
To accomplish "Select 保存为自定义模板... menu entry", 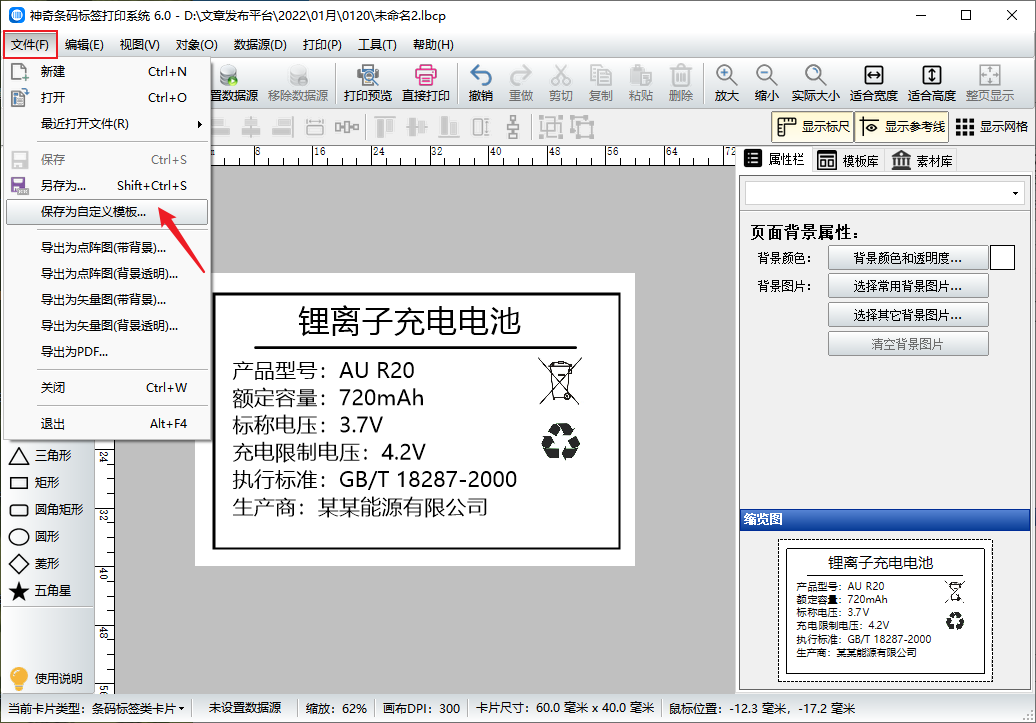I will tap(107, 212).
